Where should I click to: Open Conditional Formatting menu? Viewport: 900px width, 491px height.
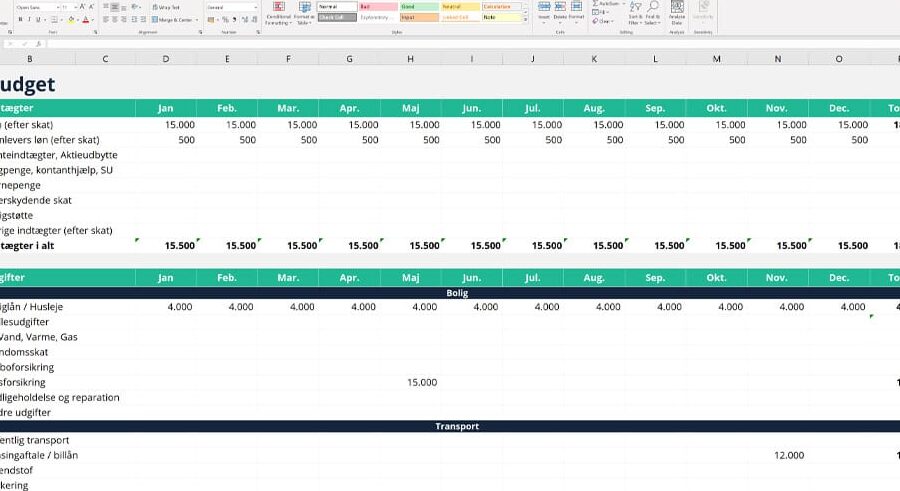(278, 13)
